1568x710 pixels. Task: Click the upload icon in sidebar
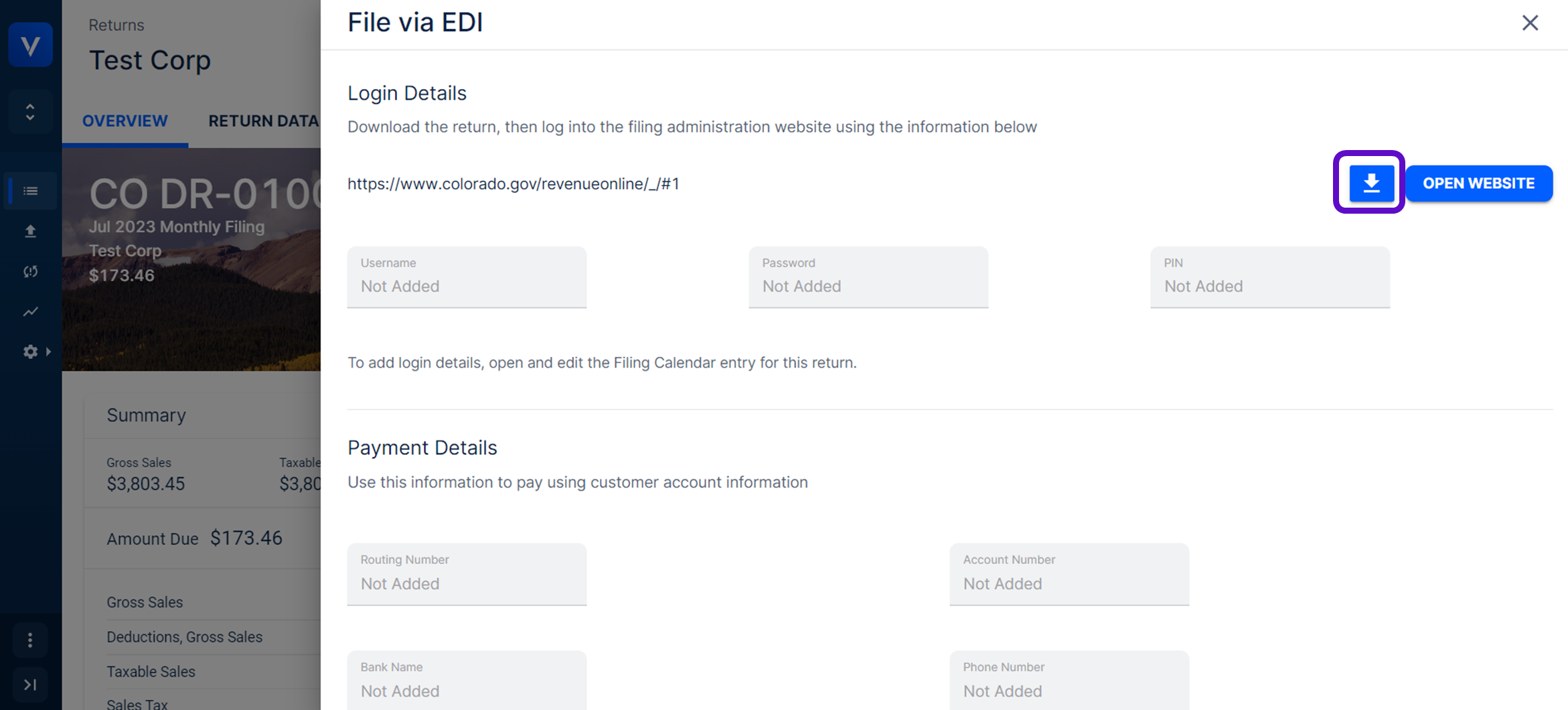[x=30, y=231]
